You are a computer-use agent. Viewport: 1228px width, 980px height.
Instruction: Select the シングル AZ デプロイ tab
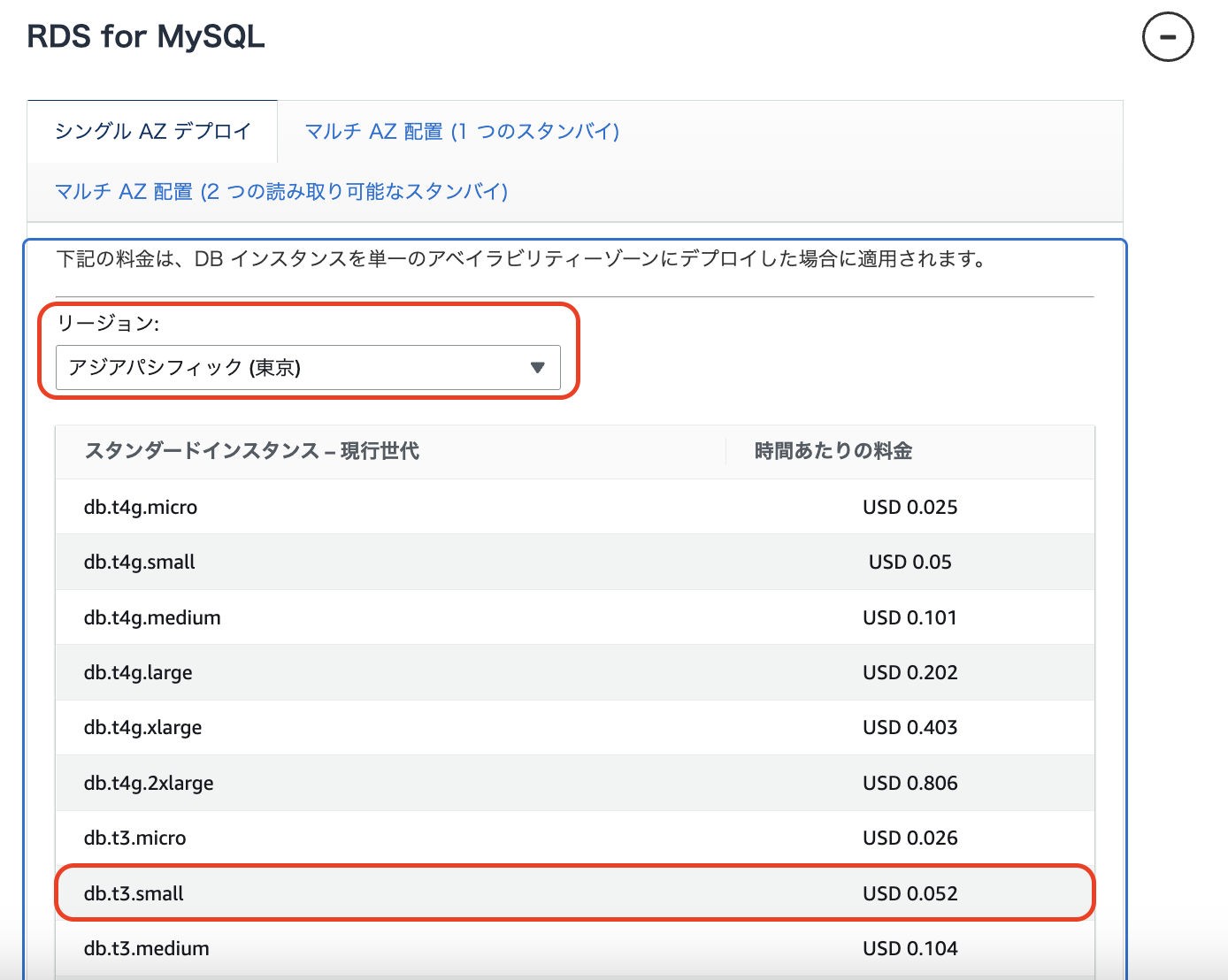tap(153, 131)
